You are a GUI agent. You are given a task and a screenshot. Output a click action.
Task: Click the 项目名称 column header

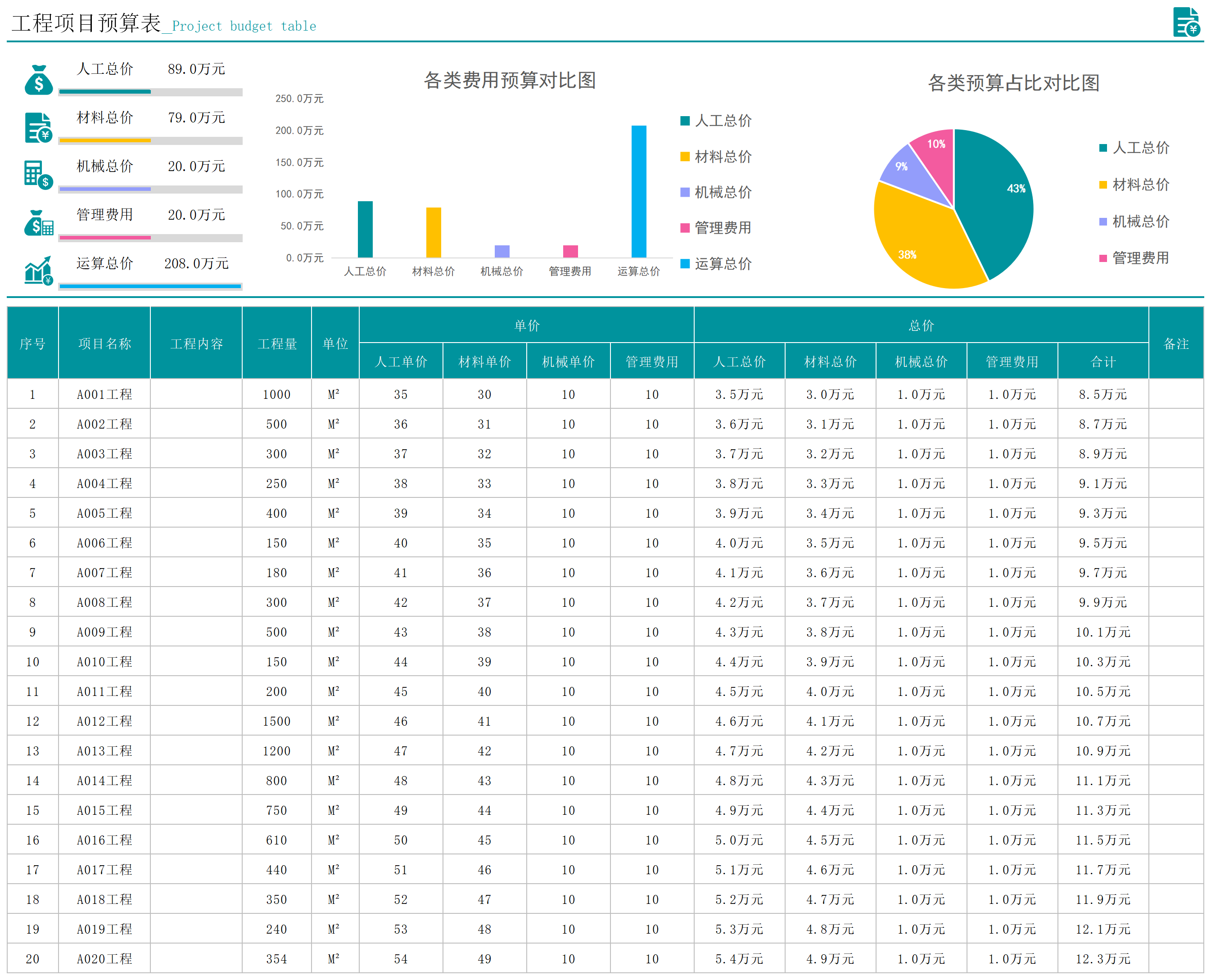[x=104, y=343]
